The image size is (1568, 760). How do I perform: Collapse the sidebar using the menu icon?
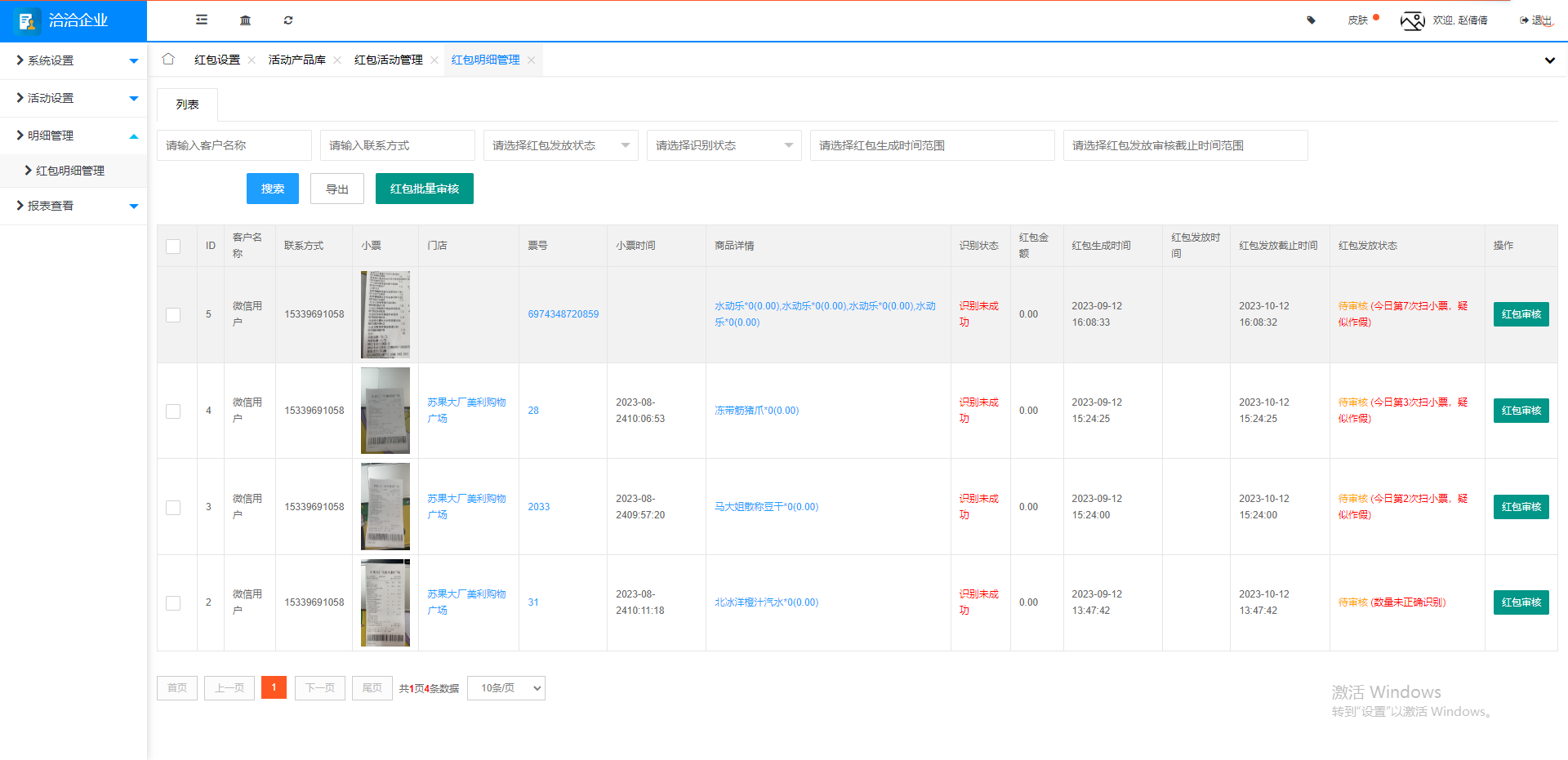201,20
